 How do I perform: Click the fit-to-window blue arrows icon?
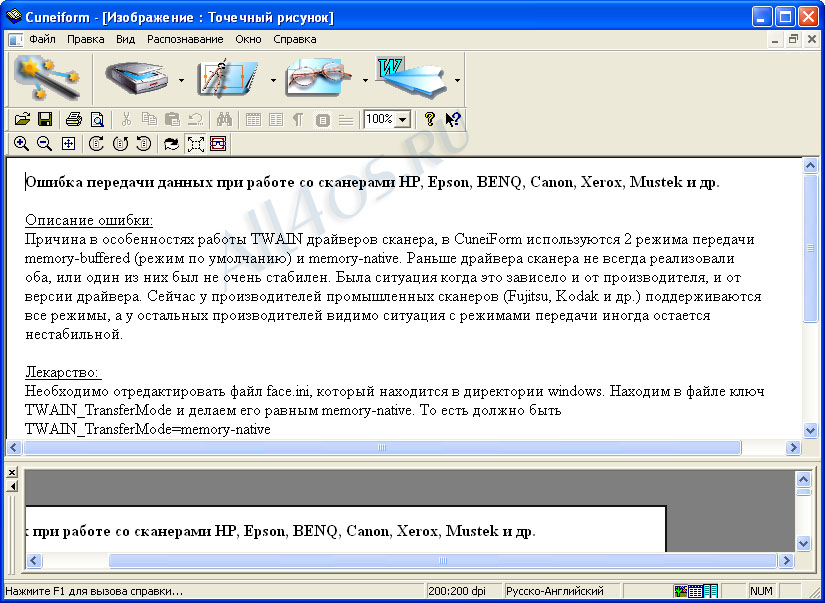pos(68,144)
